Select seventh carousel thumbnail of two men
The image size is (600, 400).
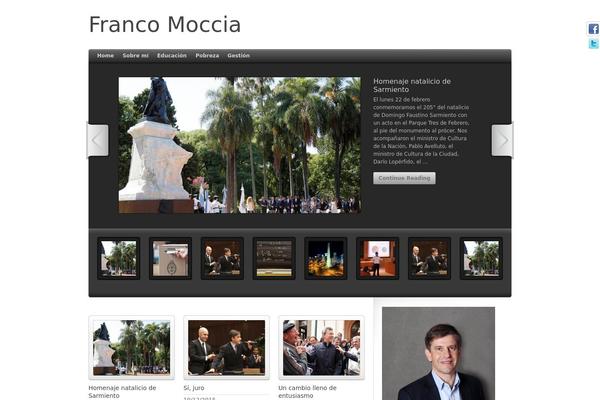[x=429, y=258]
